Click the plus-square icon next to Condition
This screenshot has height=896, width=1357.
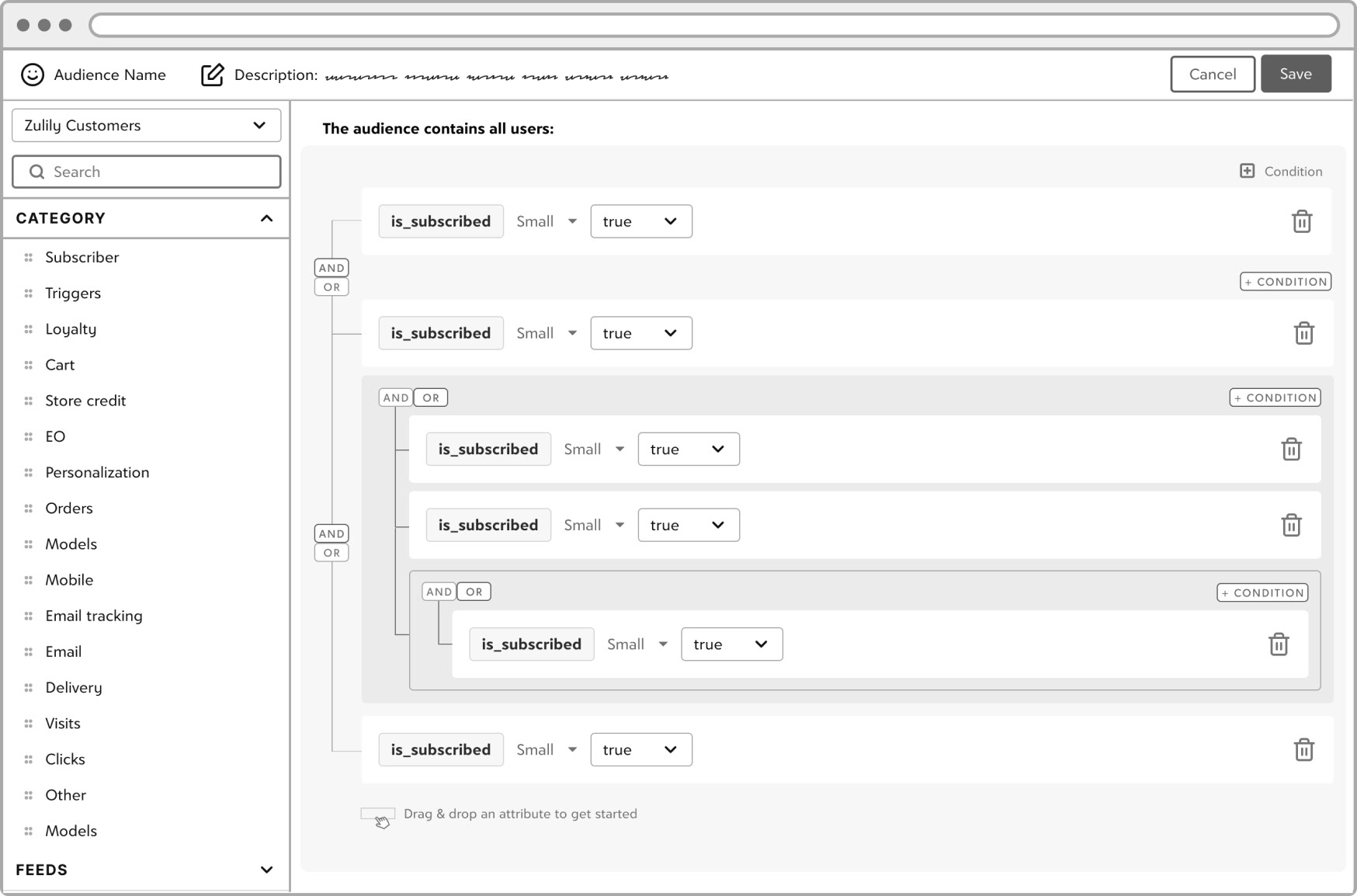1247,171
